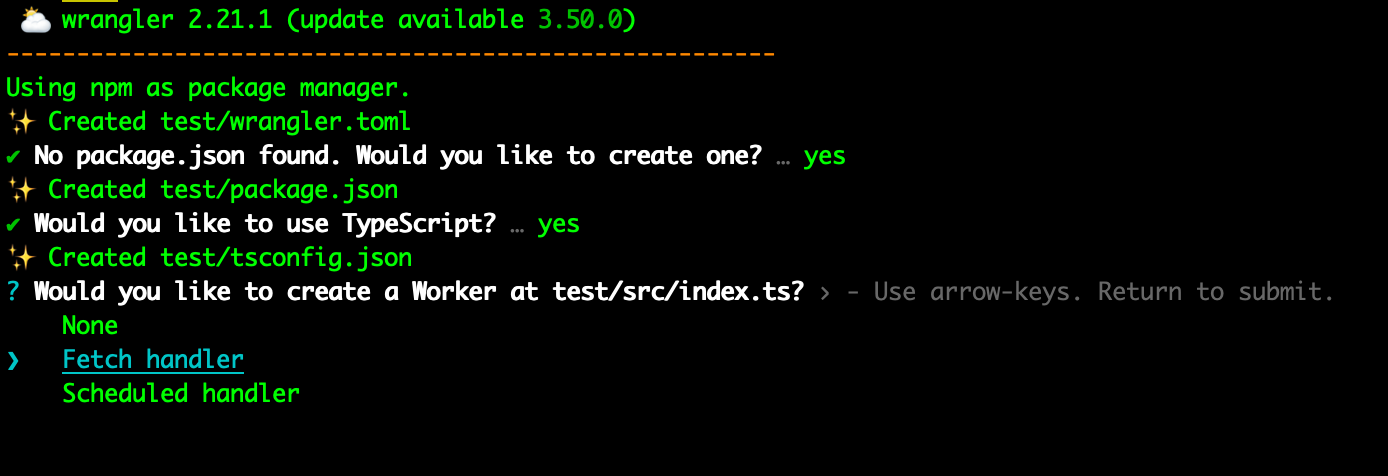Click ellipsis before package.json yes answer
Screen dimensions: 1388x476
(783, 156)
